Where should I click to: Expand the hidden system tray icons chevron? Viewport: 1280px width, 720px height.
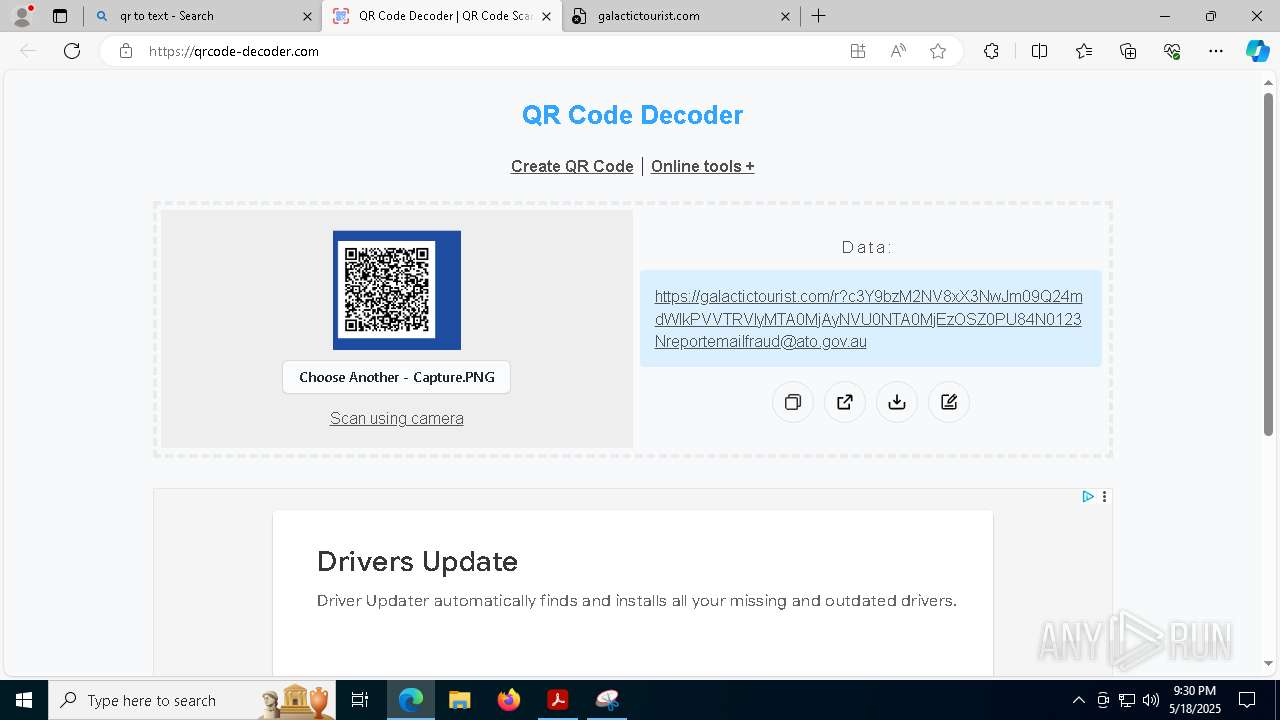click(x=1078, y=700)
